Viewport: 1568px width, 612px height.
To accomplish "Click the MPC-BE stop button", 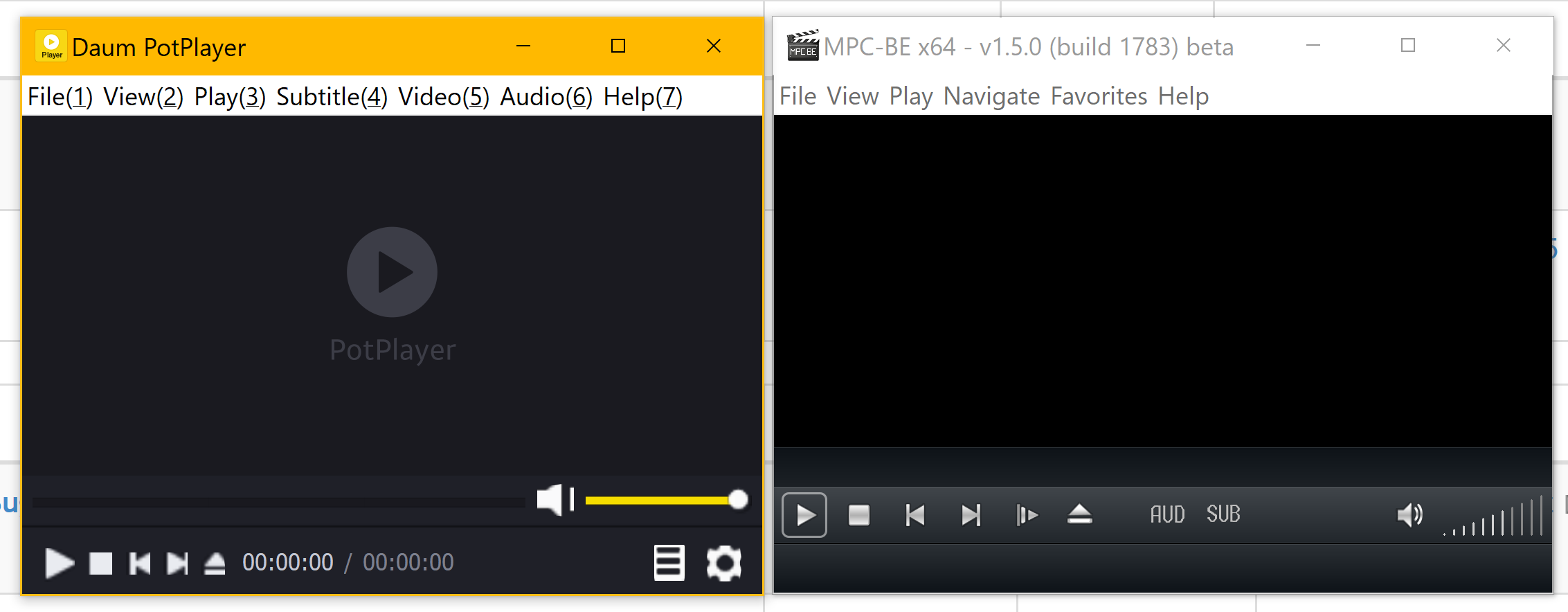I will click(x=859, y=515).
